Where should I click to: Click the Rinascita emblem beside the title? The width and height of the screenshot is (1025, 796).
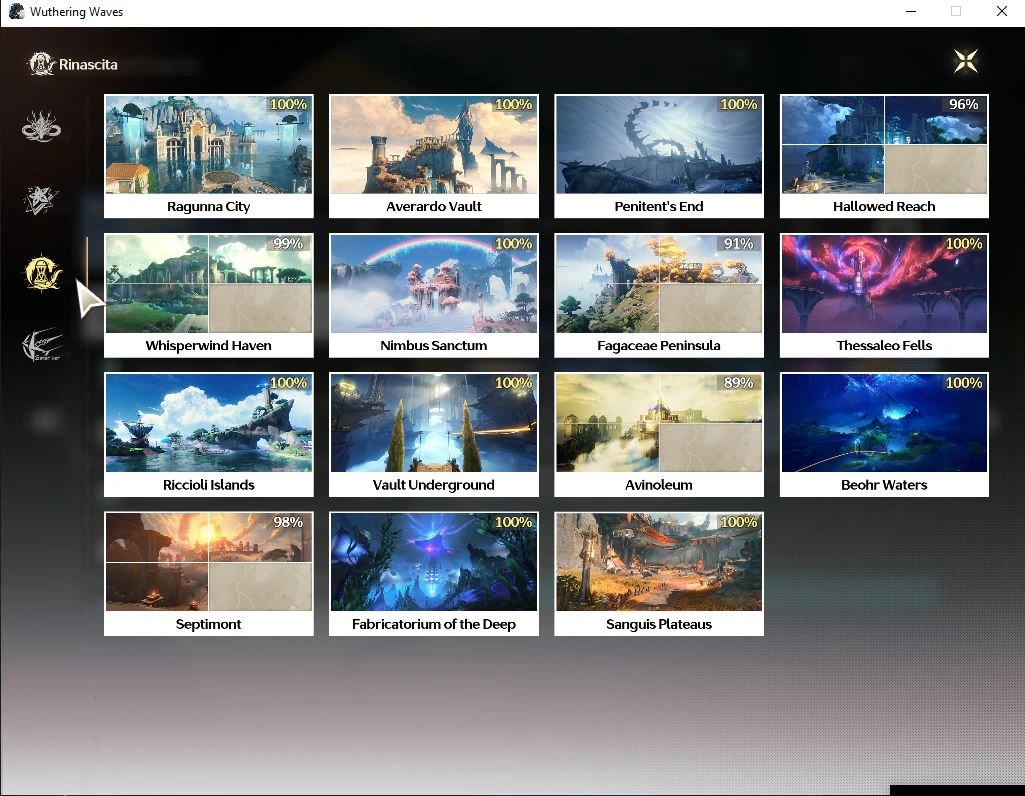[x=41, y=64]
